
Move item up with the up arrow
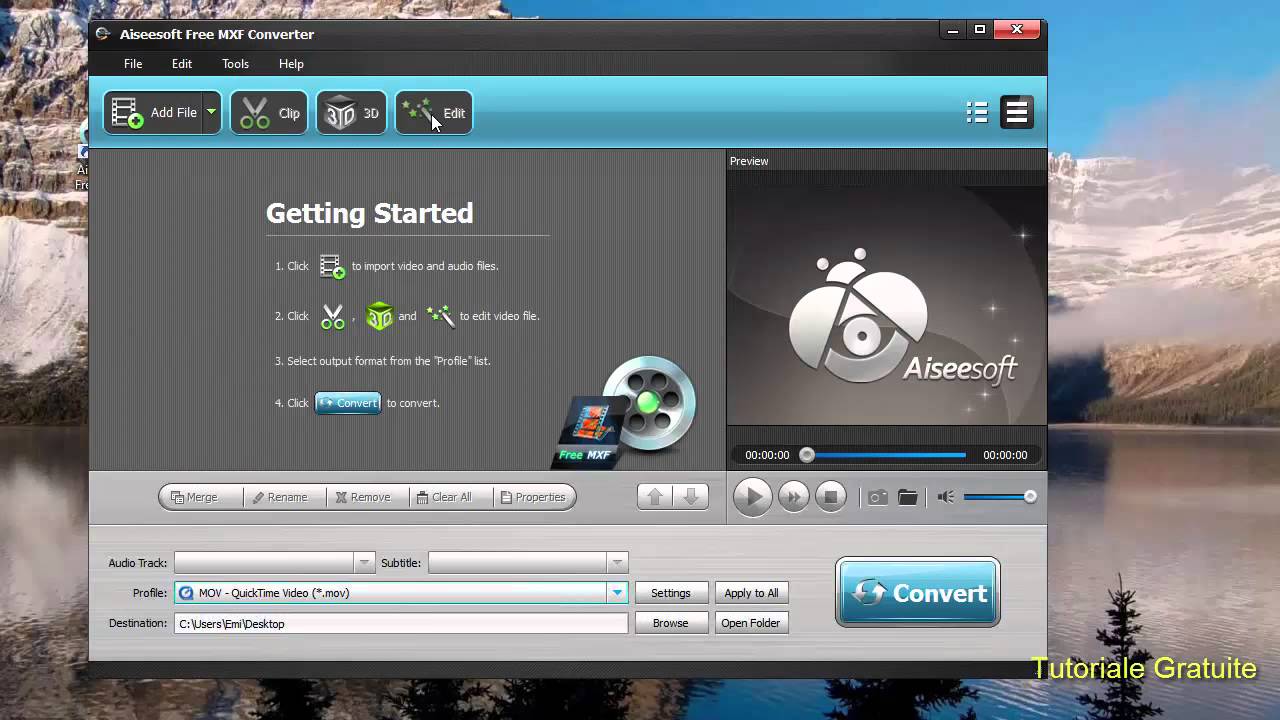[655, 497]
